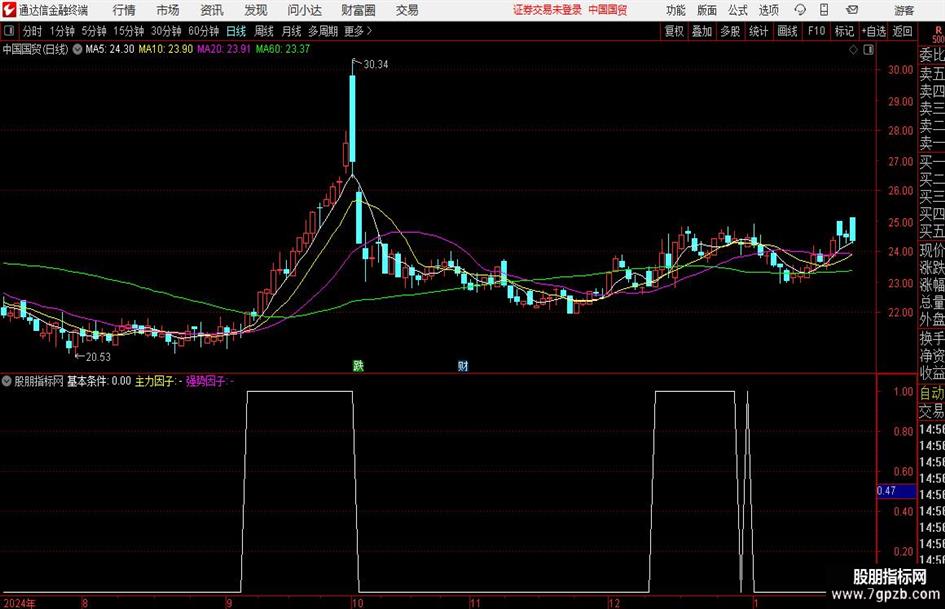Click the 游客 guest account label

904,10
